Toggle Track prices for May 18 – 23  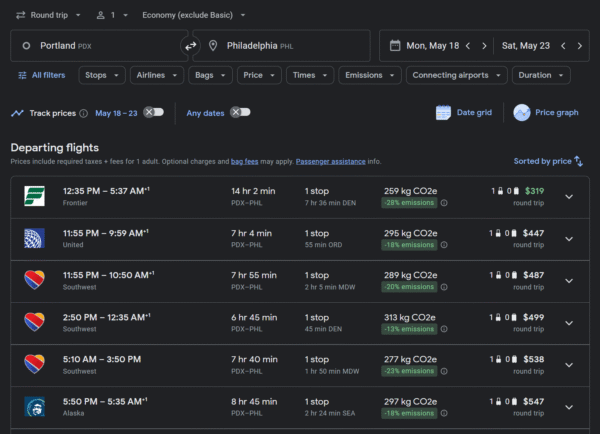point(153,112)
